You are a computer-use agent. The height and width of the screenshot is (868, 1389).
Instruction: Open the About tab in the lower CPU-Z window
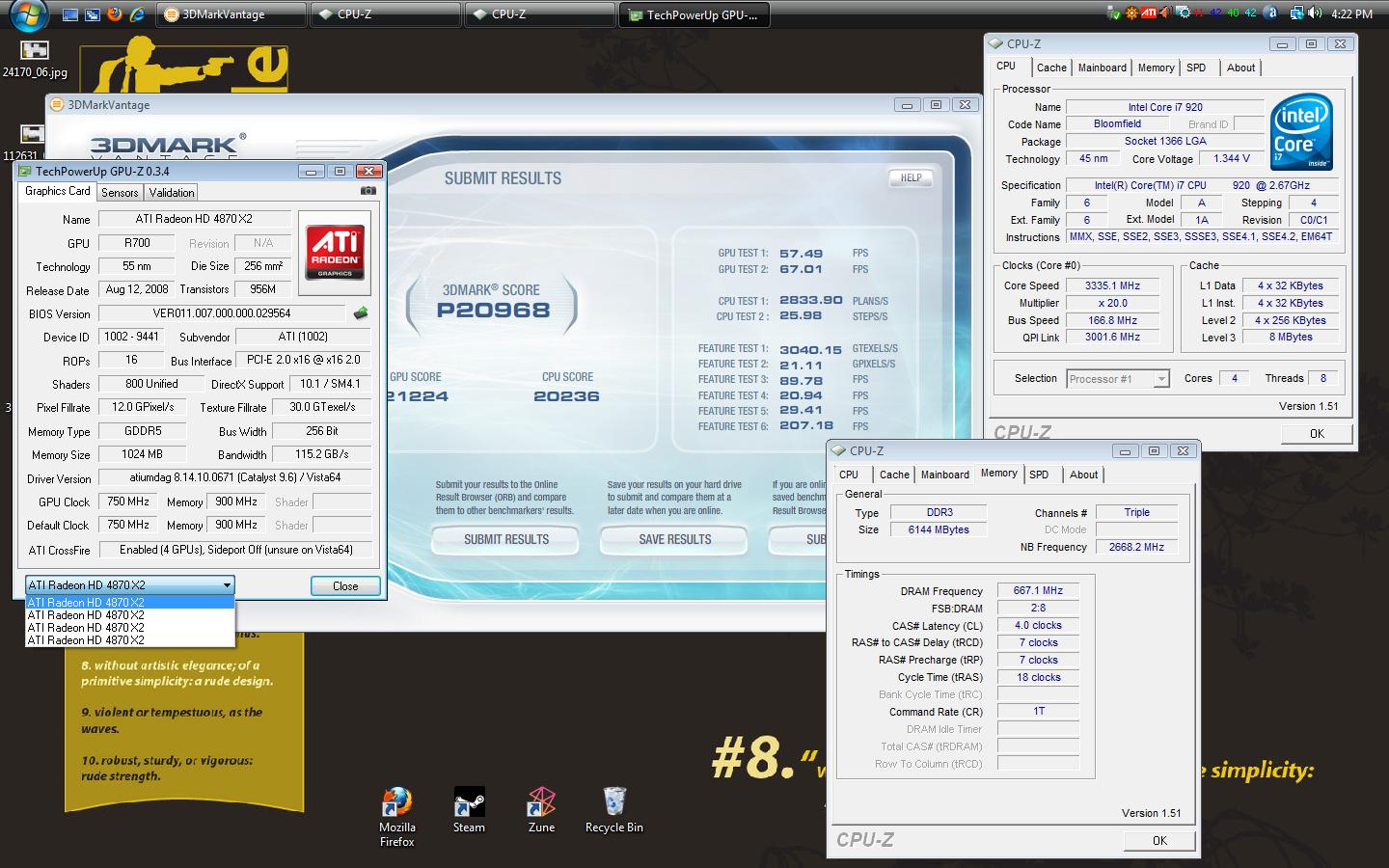tap(1083, 475)
